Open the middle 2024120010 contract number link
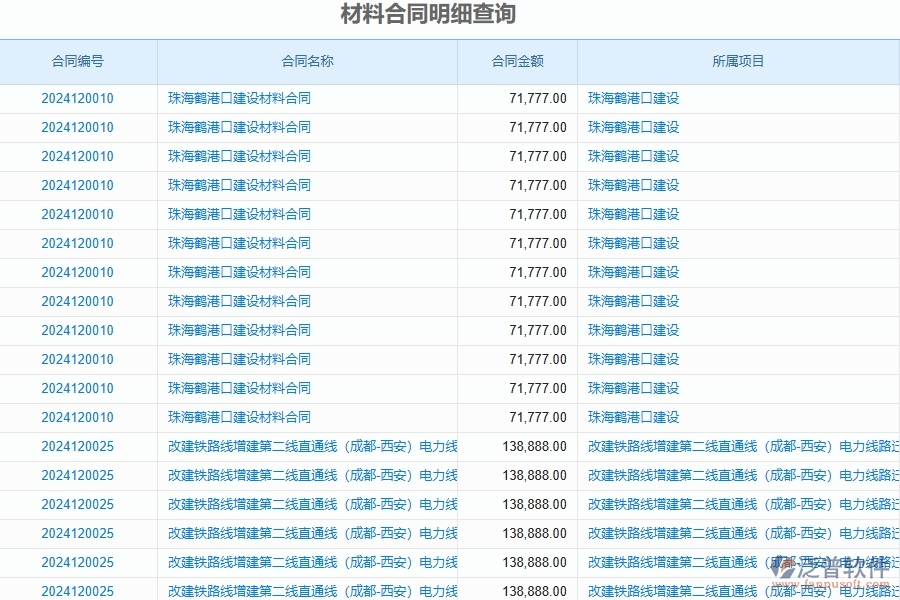Screen dimensions: 900x600 coord(78,243)
